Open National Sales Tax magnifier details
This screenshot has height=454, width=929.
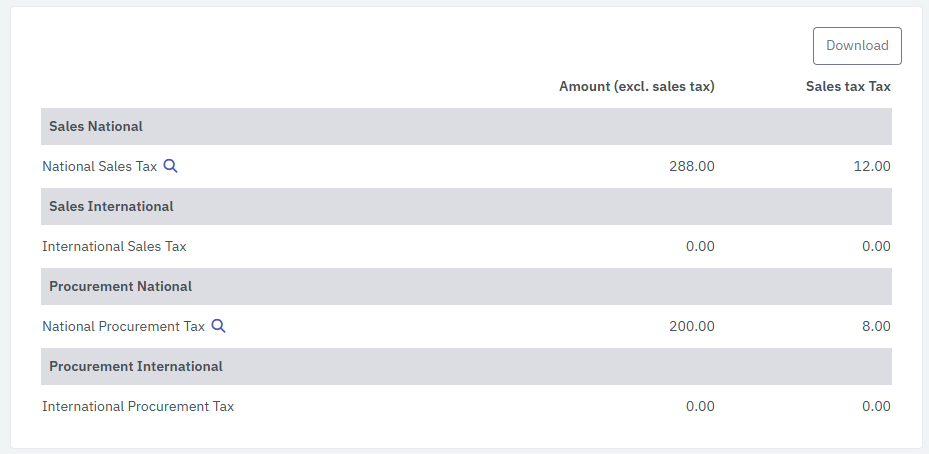(171, 166)
